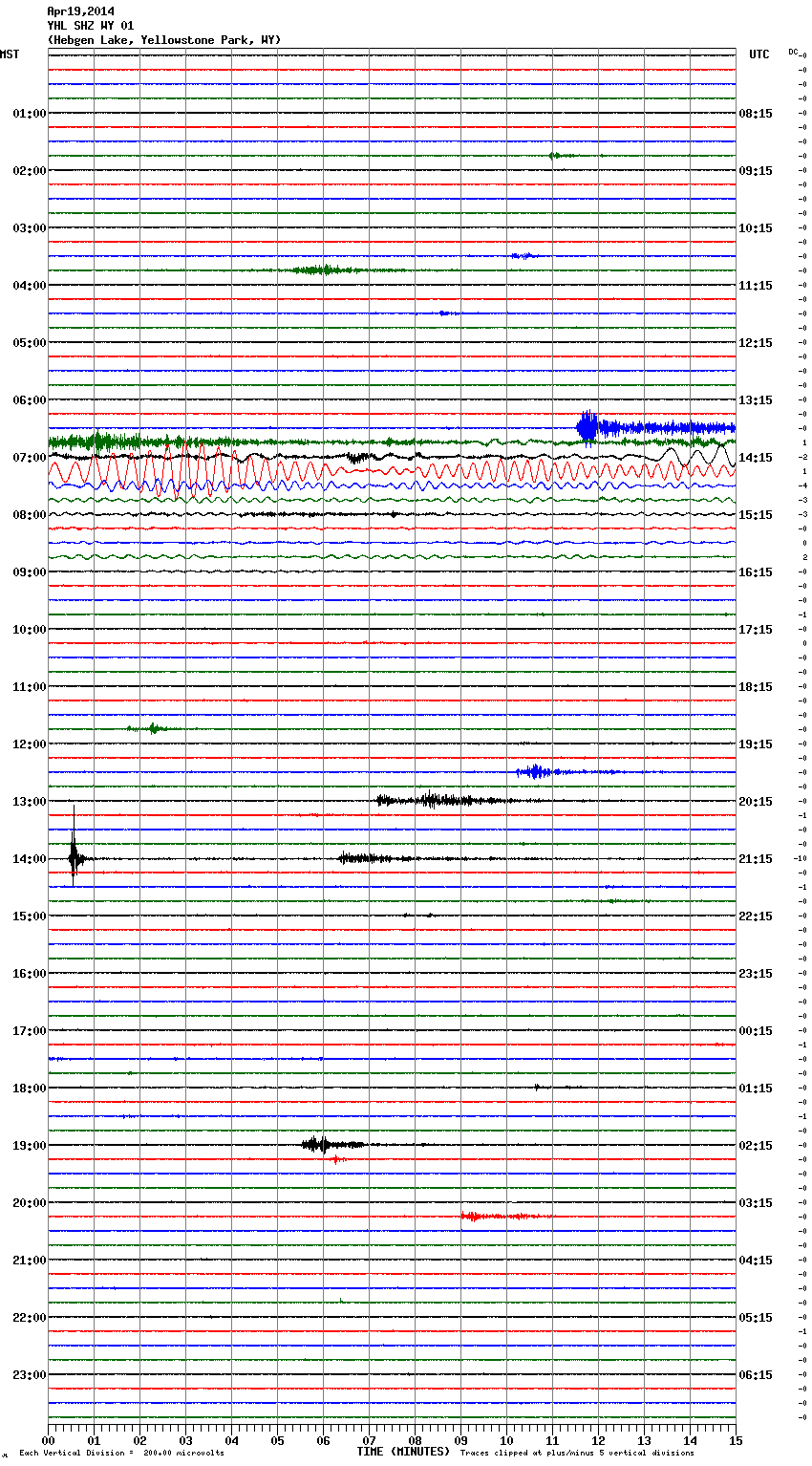
Task: Select the 04:00 MST time label
Action: click(29, 286)
